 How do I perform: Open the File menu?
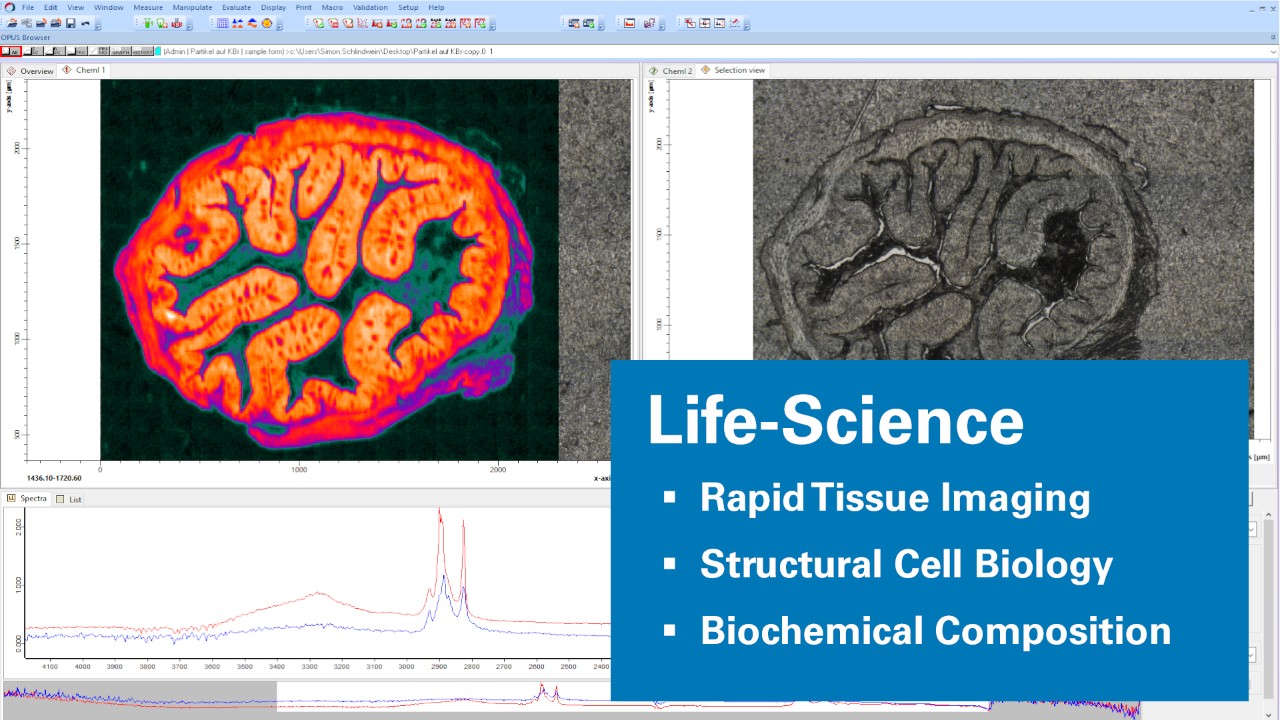(27, 7)
